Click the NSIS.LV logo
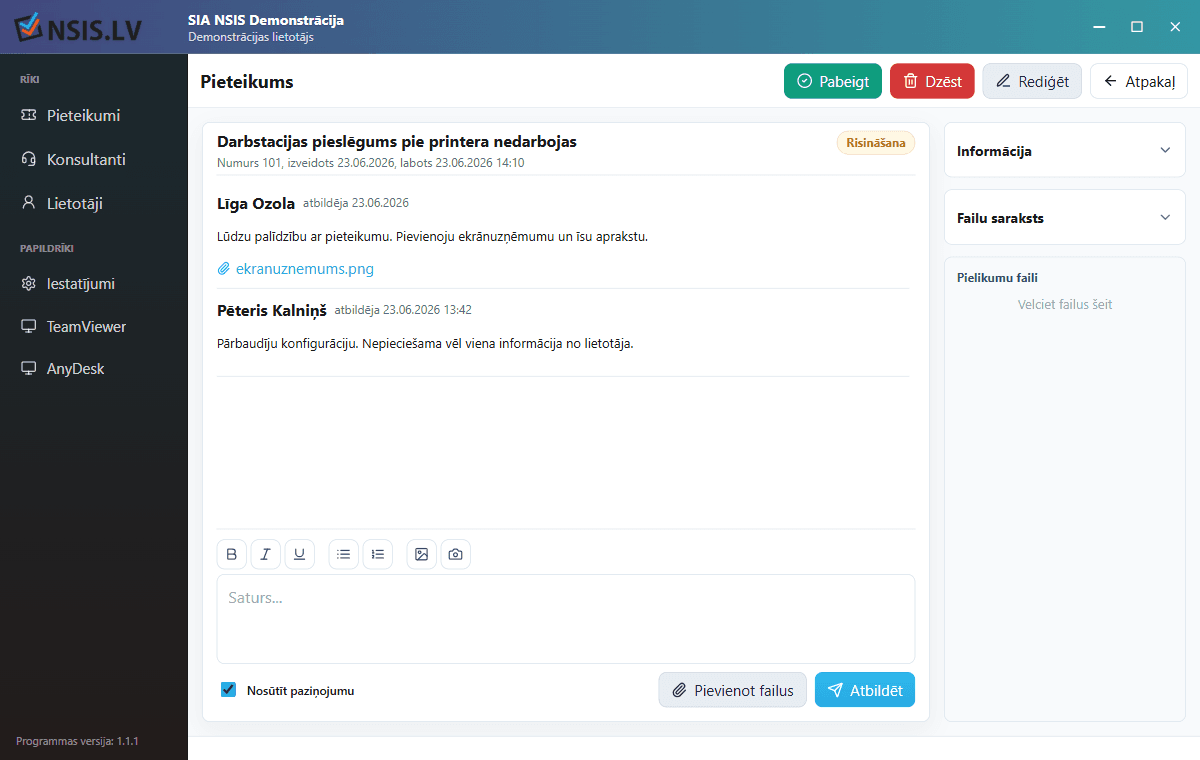 (x=78, y=28)
